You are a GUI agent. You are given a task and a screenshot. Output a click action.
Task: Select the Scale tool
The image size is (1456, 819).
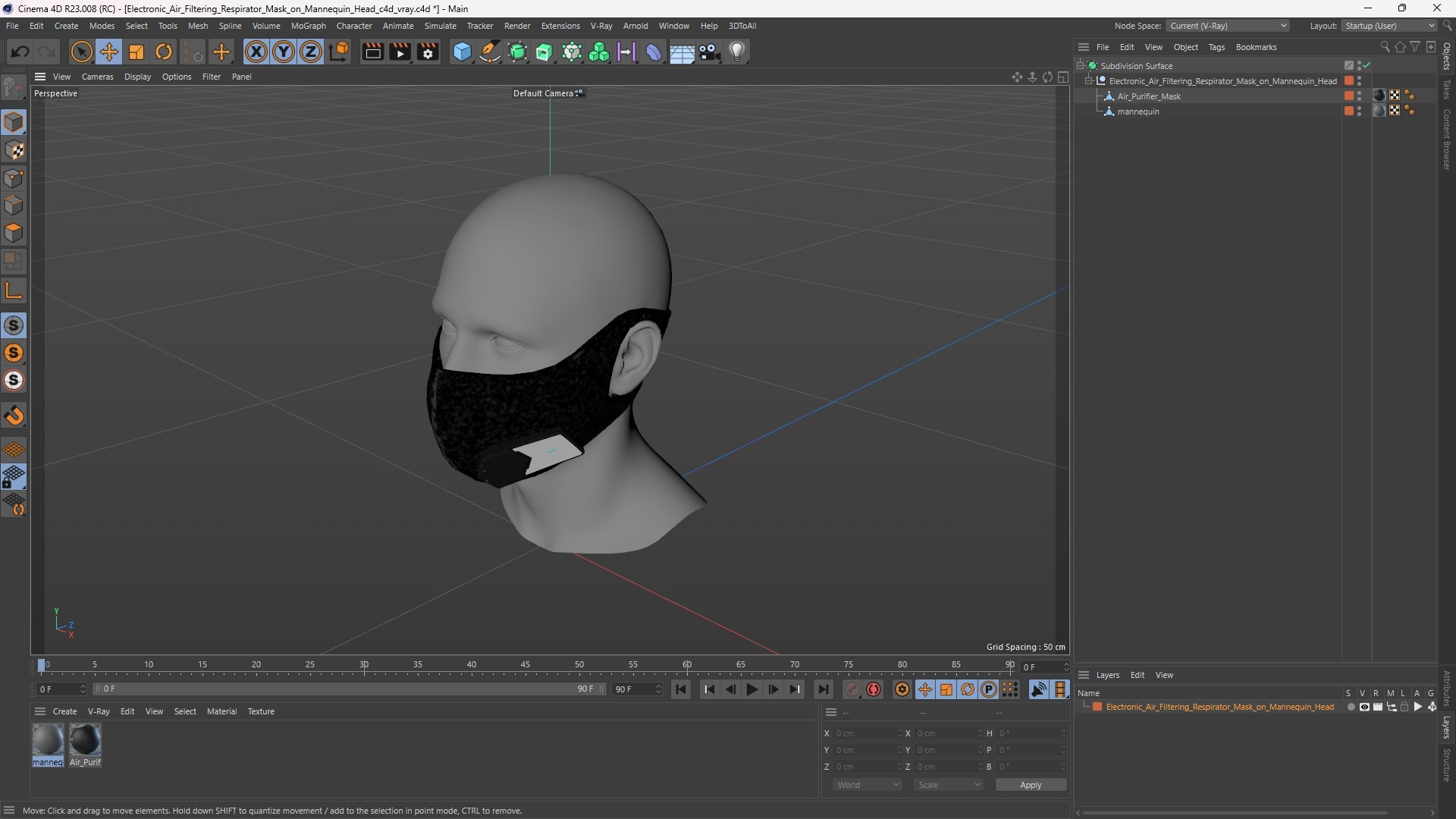coord(136,52)
